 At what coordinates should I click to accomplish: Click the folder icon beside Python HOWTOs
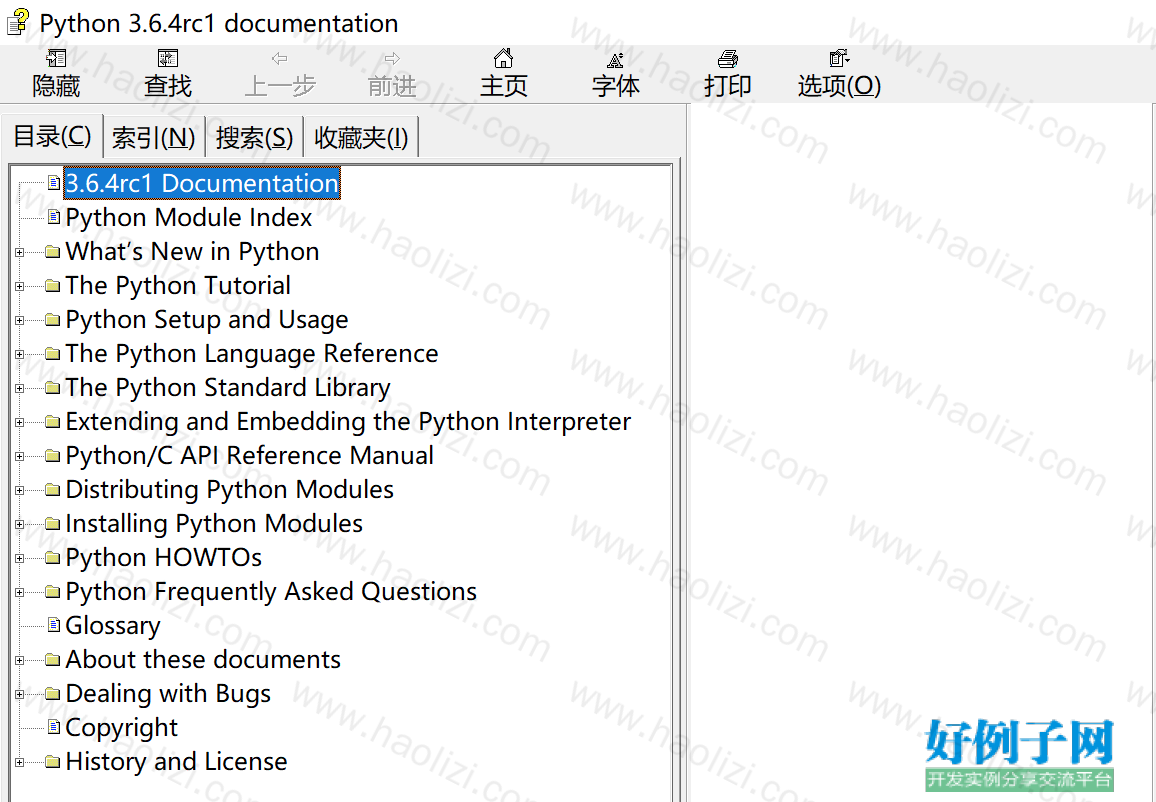pos(52,557)
